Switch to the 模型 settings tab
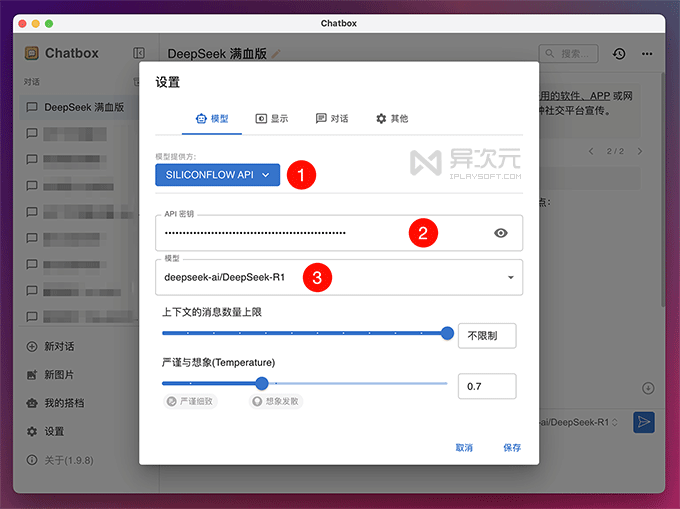This screenshot has height=509, width=680. click(212, 118)
